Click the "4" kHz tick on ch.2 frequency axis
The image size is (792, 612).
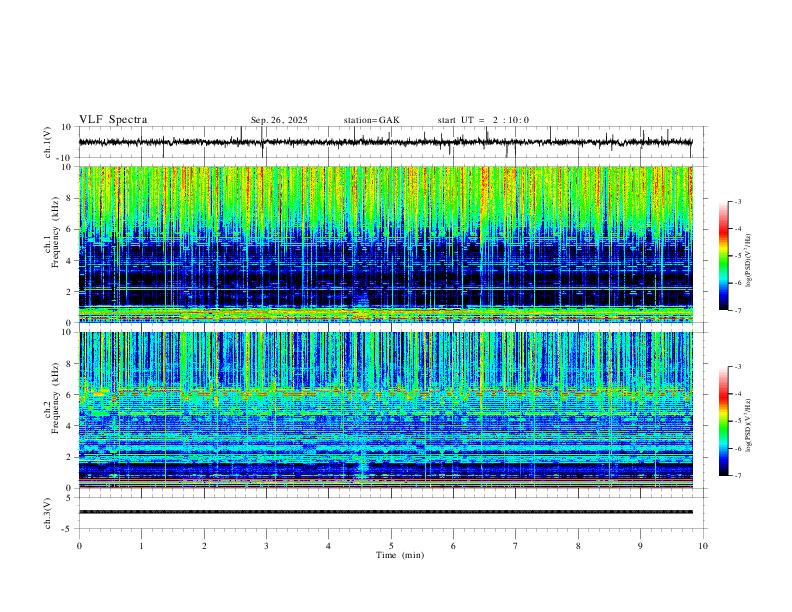tap(69, 426)
